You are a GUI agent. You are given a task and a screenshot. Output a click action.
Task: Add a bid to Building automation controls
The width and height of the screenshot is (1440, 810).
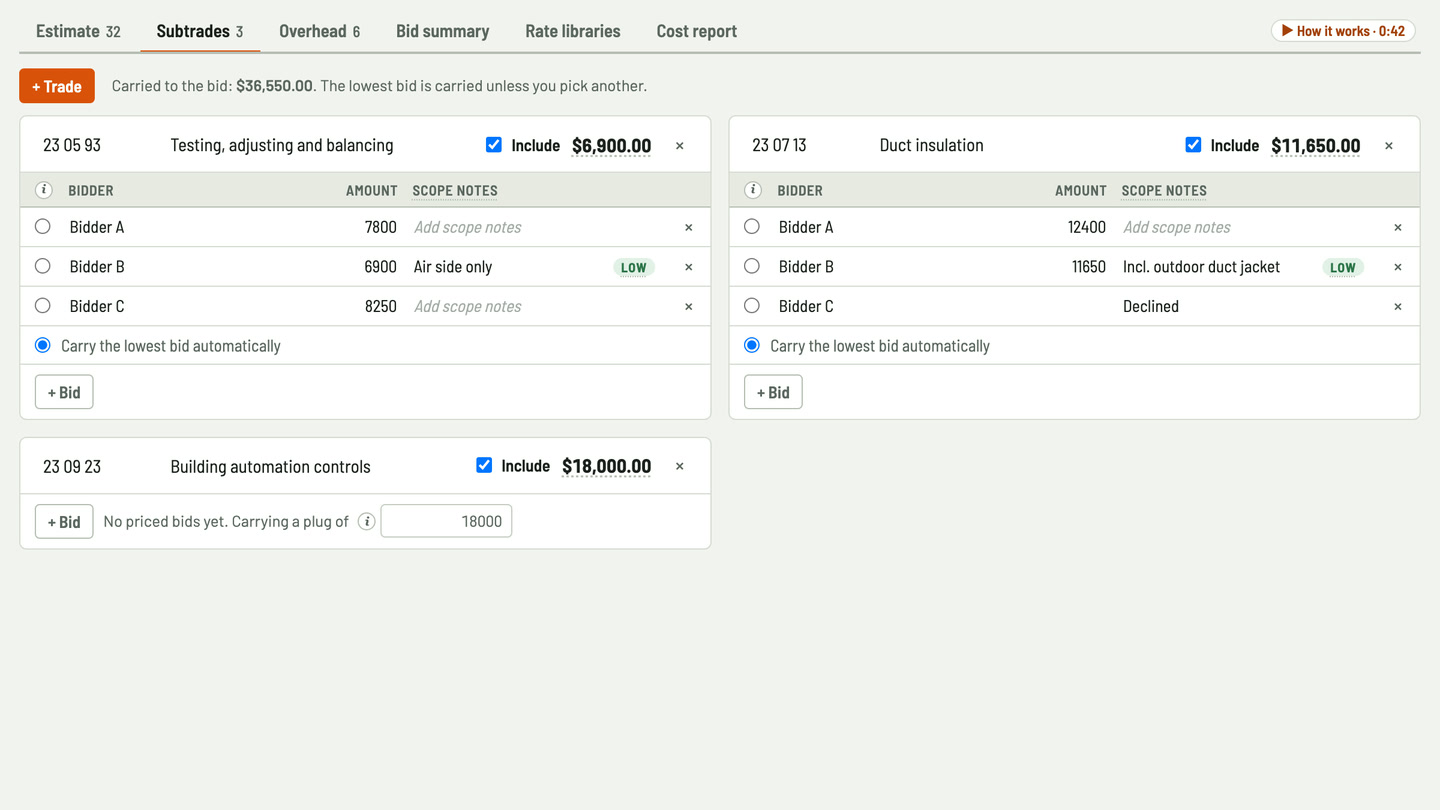tap(64, 521)
